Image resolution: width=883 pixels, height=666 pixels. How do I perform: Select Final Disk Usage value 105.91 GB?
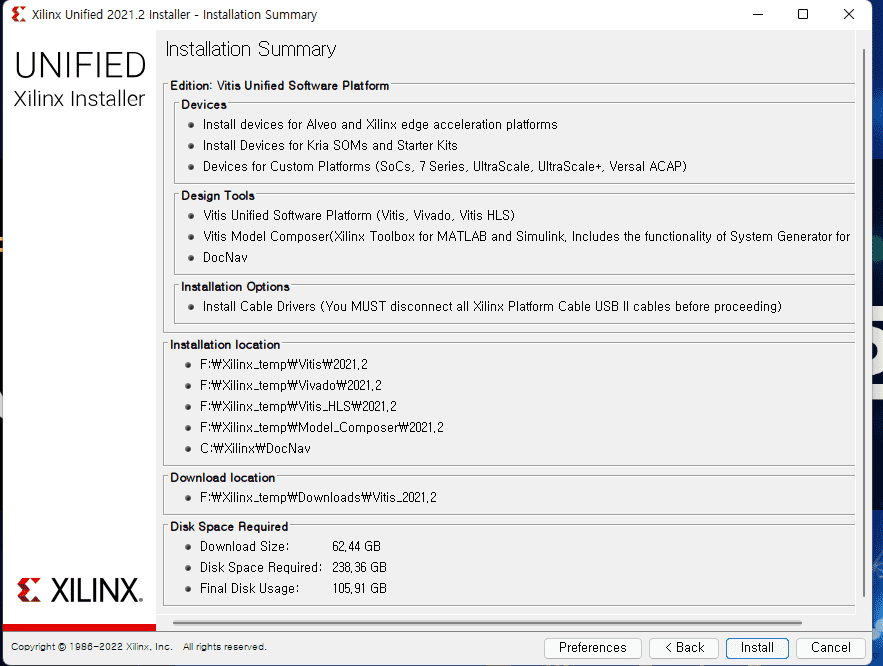click(x=359, y=588)
